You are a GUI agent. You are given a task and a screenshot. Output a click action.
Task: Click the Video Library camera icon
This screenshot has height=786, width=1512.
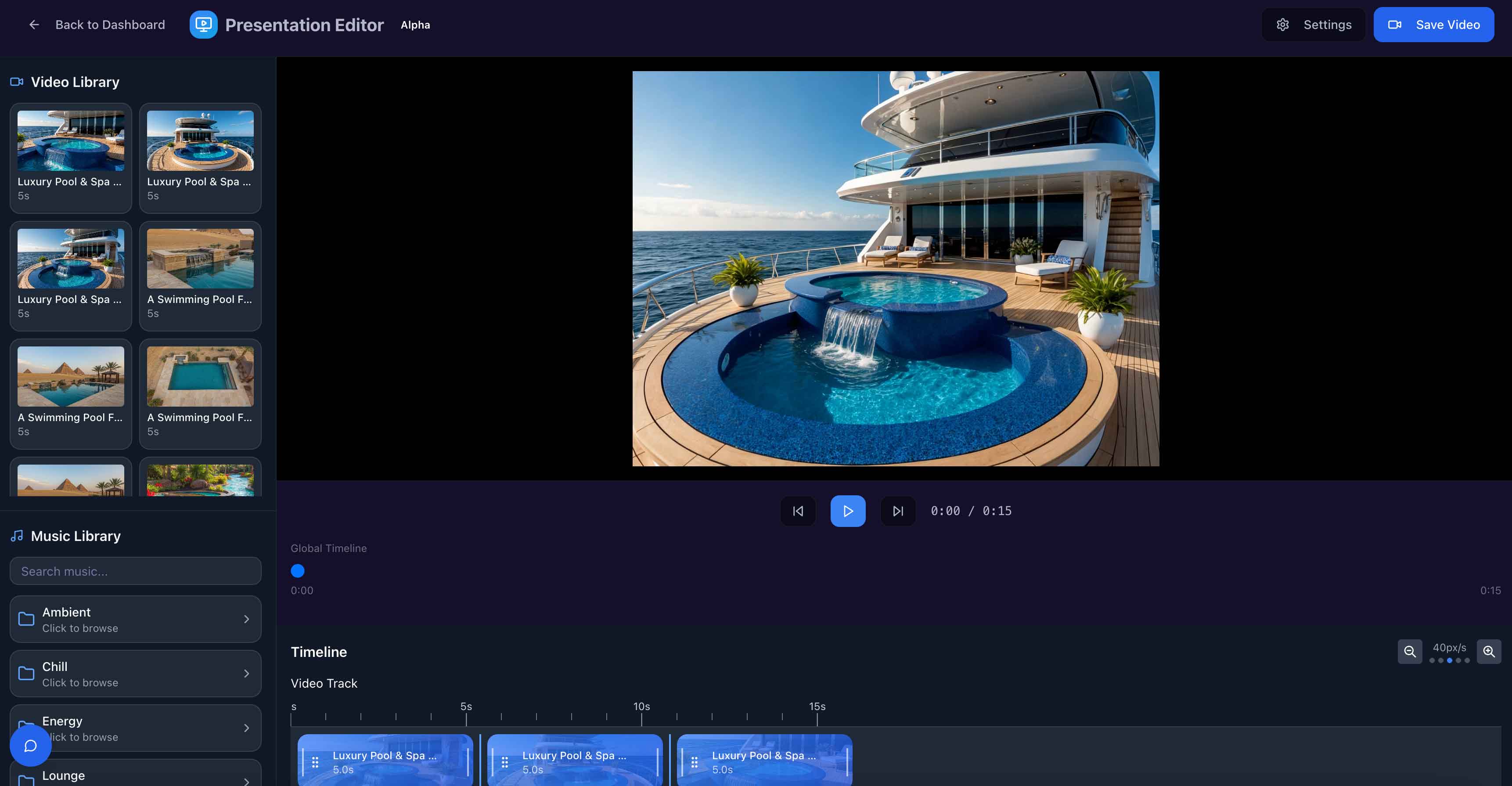pyautogui.click(x=16, y=82)
